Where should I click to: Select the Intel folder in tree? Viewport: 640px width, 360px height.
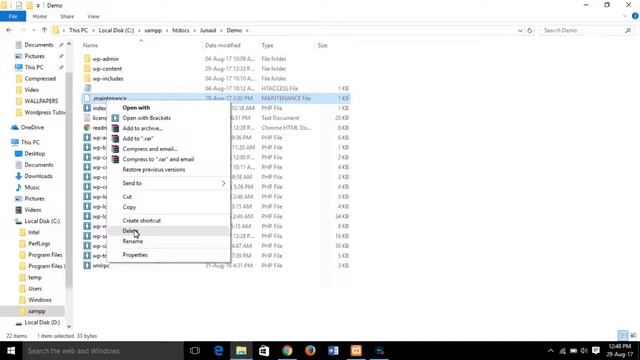click(33, 232)
